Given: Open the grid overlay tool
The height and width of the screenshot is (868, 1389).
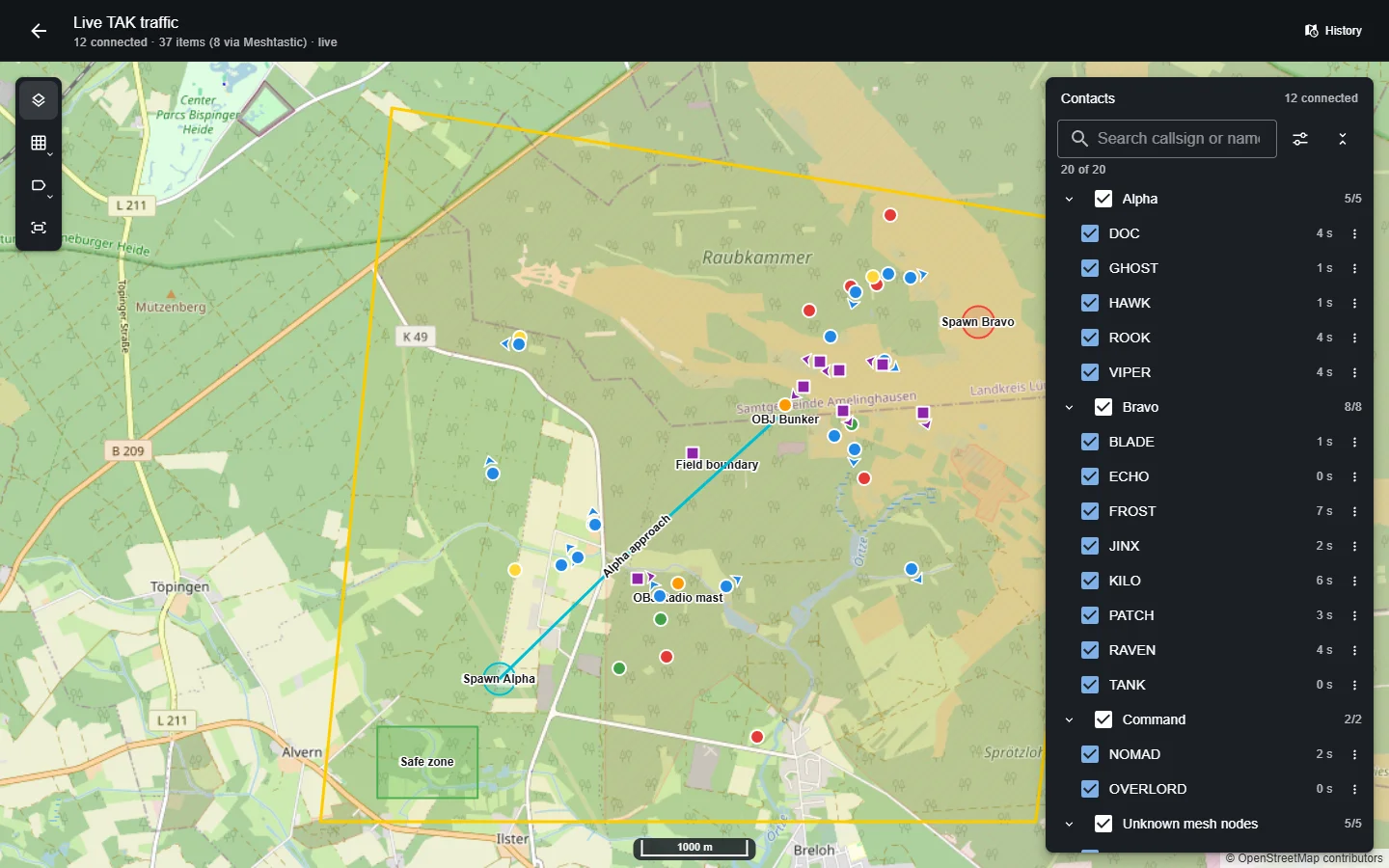Looking at the screenshot, I should (39, 143).
